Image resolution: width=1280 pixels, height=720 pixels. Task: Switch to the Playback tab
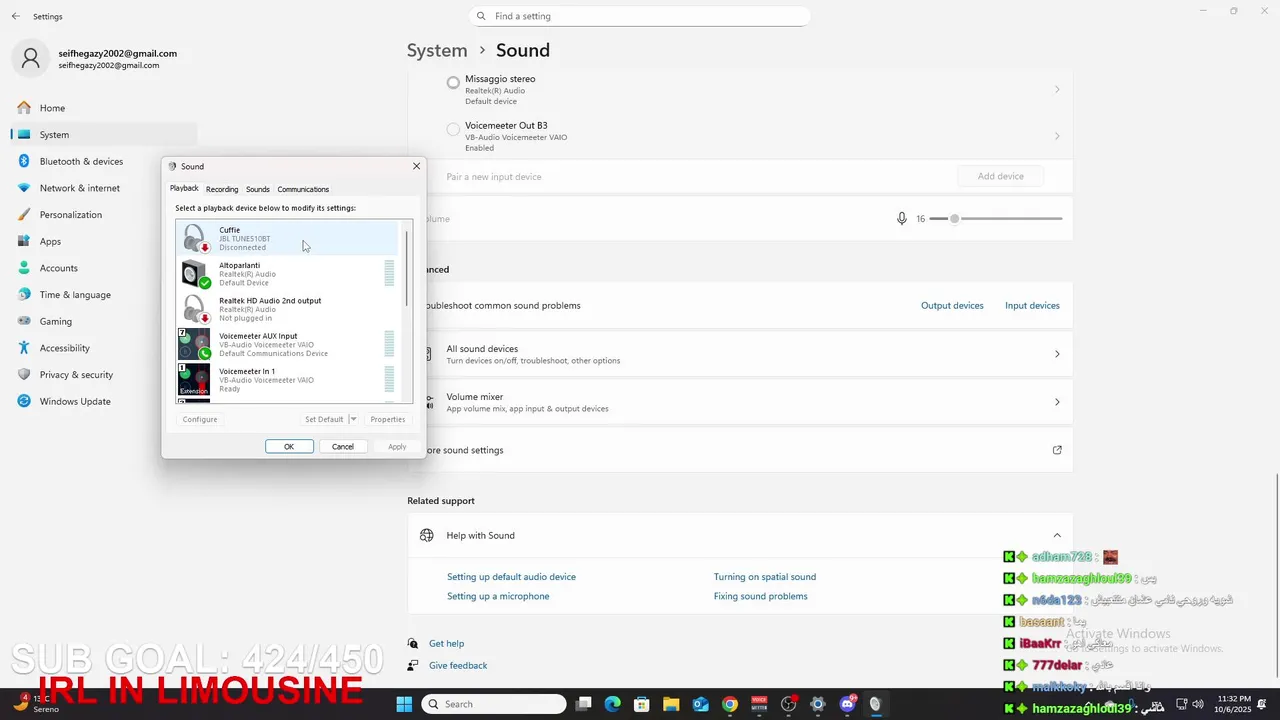click(x=184, y=188)
